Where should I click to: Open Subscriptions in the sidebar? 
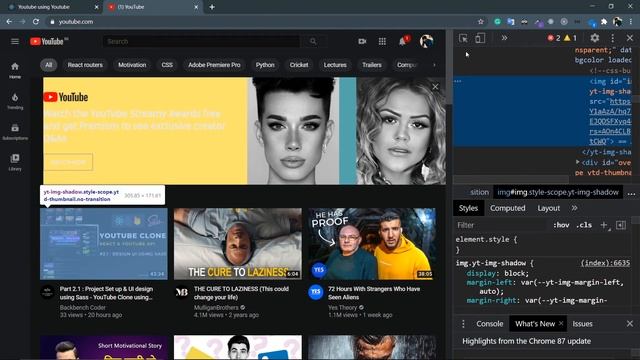click(x=15, y=132)
